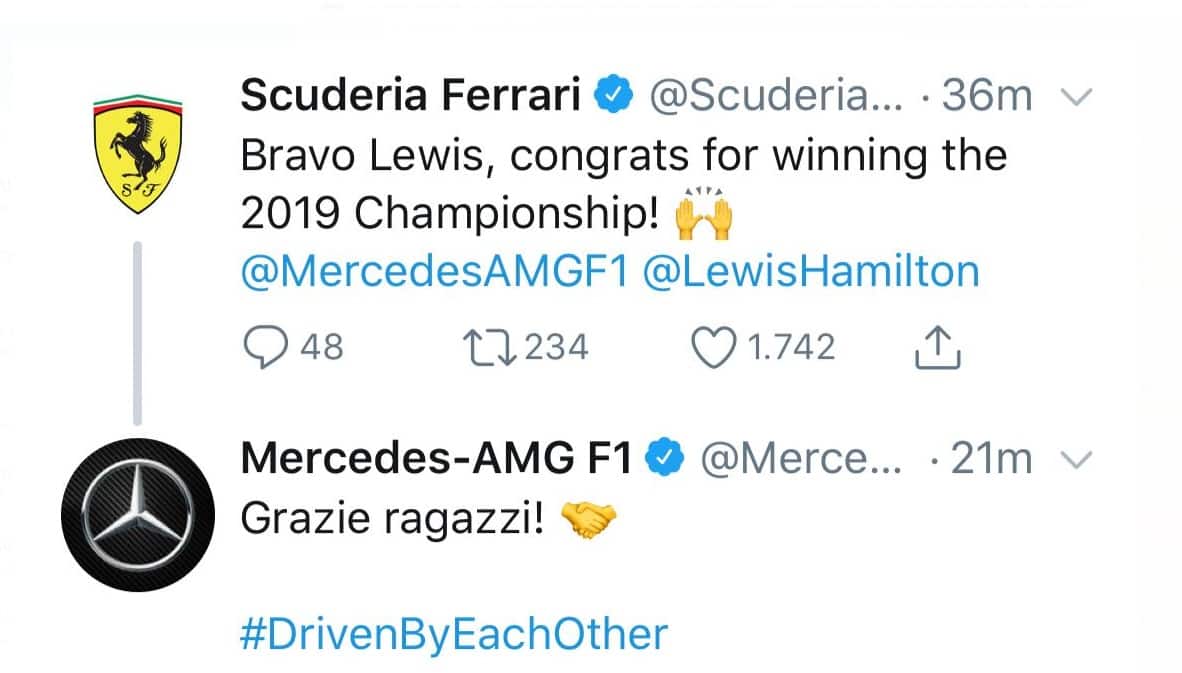Click the reply speech bubble icon
The image size is (1182, 673).
(x=265, y=346)
